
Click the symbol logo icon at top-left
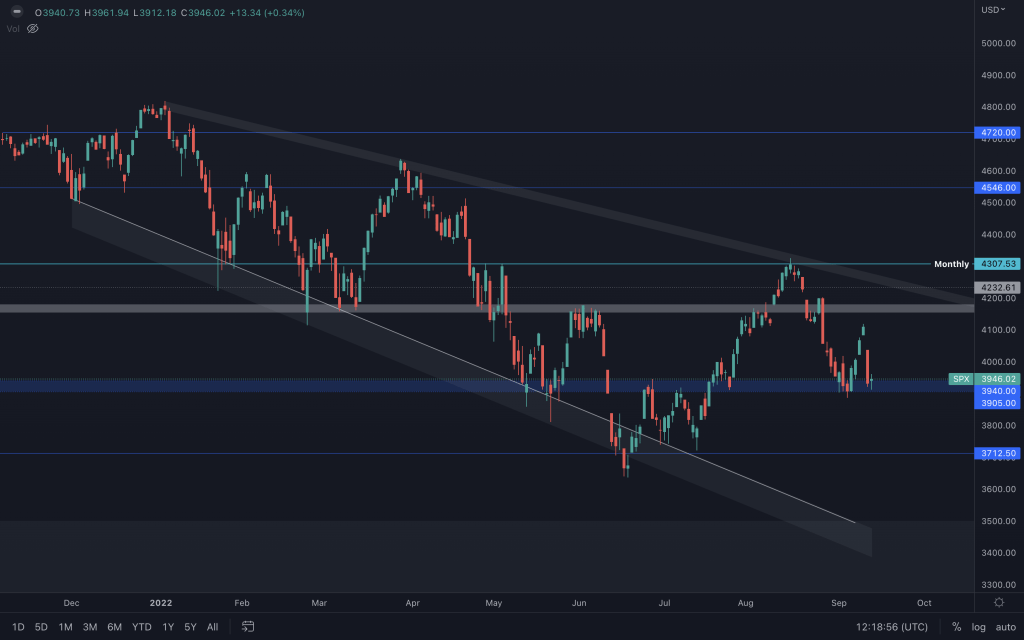coord(15,12)
